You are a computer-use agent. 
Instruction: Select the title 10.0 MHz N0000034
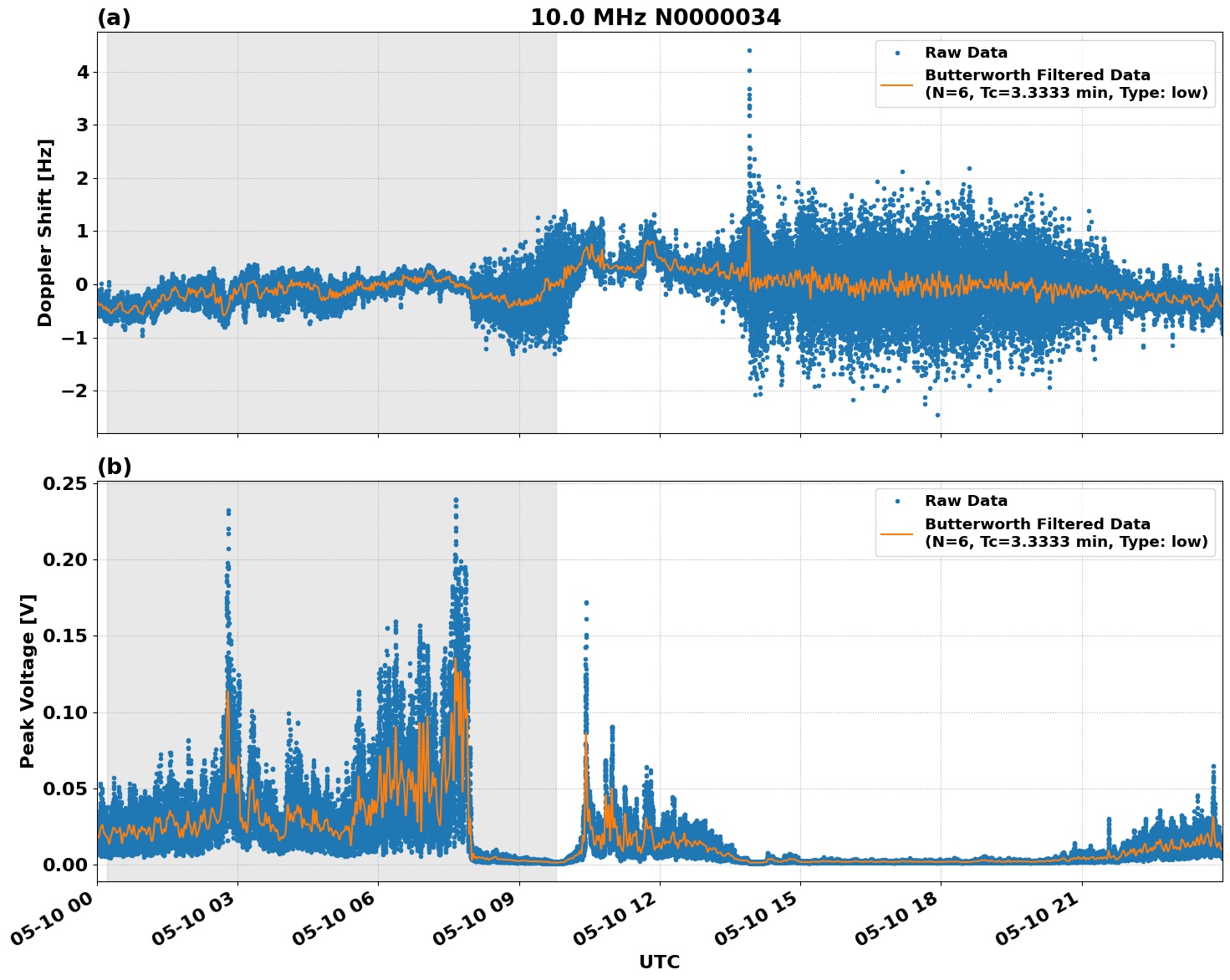(x=656, y=15)
